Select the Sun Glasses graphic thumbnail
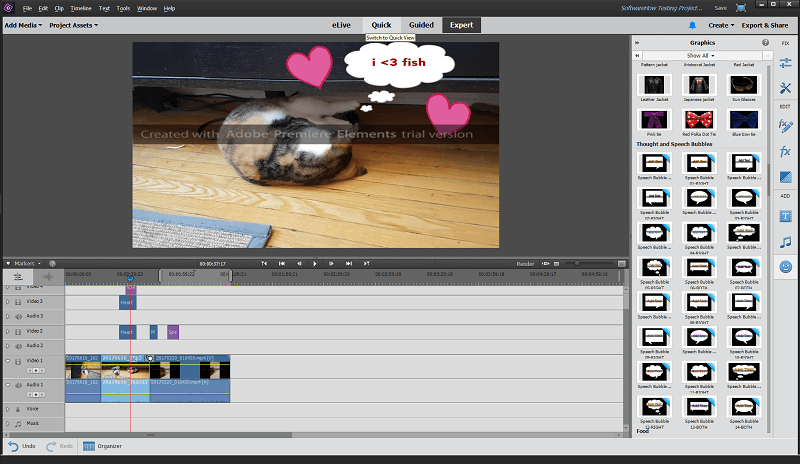 coord(744,85)
